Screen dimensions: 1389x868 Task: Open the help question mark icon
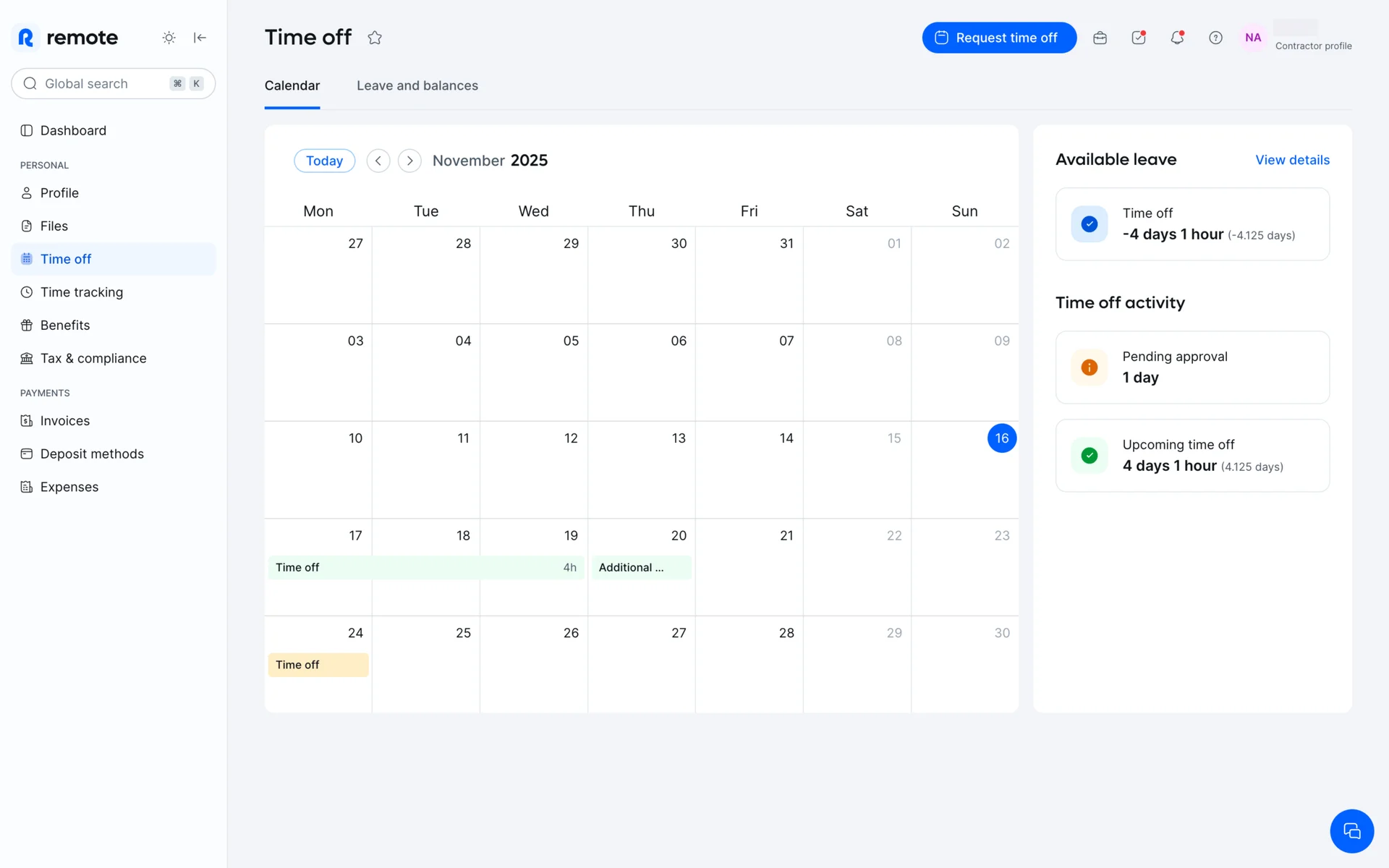(1215, 38)
